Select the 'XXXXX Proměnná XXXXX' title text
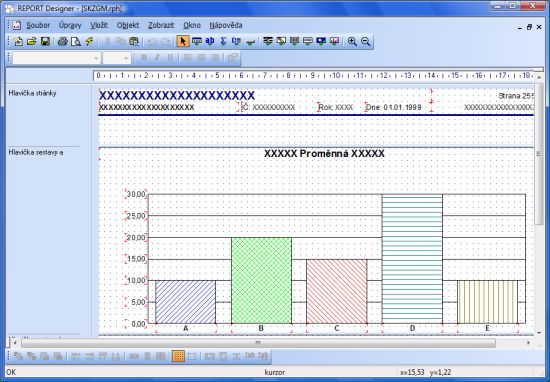Viewport: 550px width, 382px height. click(x=324, y=154)
